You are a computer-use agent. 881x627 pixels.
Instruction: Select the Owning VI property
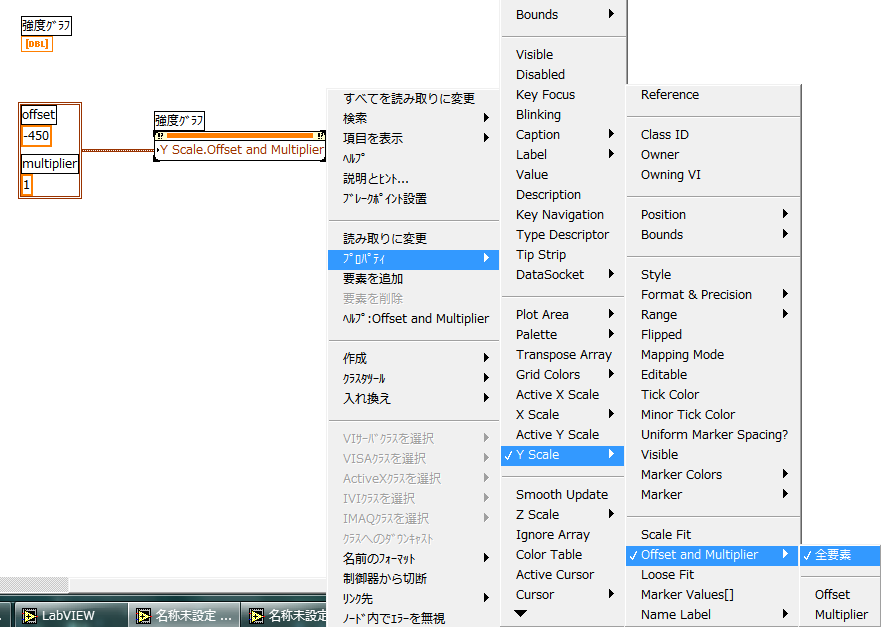tap(712, 175)
